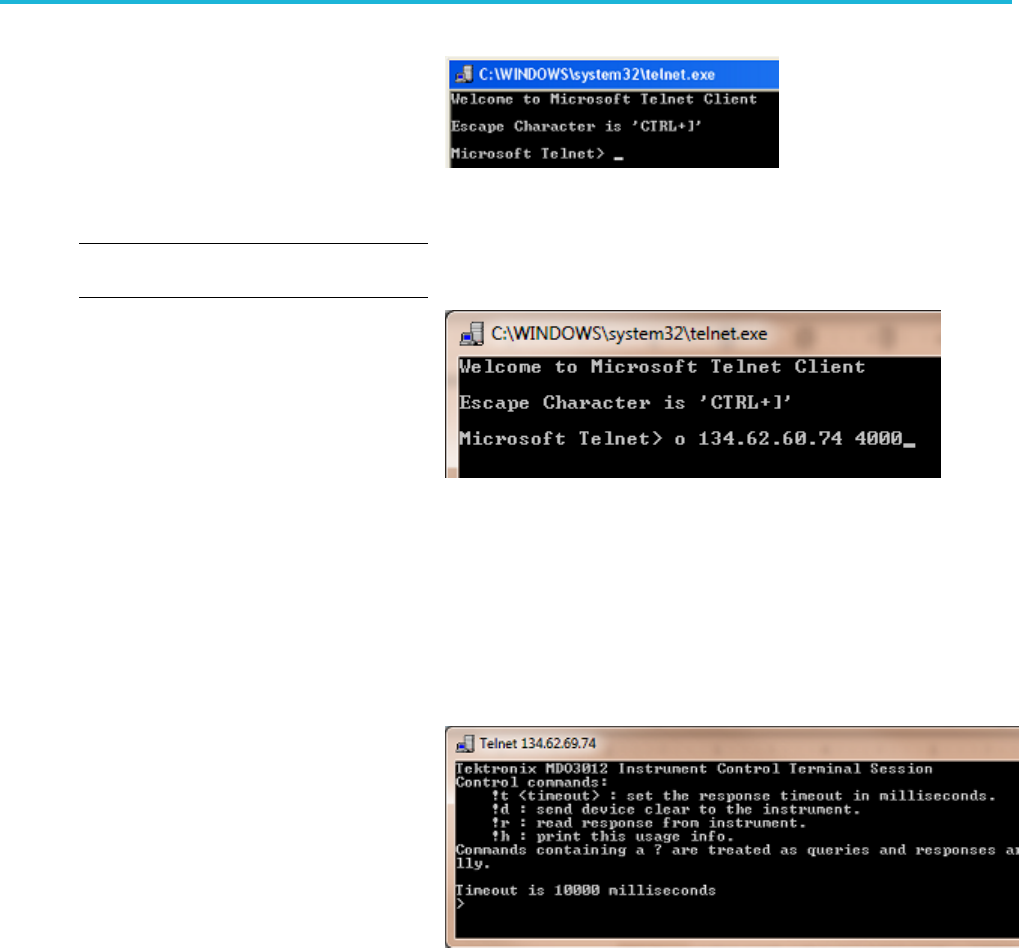This screenshot has height=948, width=1019.
Task: Click the '!r : read response from instrument' line
Action: pyautogui.click(x=649, y=823)
